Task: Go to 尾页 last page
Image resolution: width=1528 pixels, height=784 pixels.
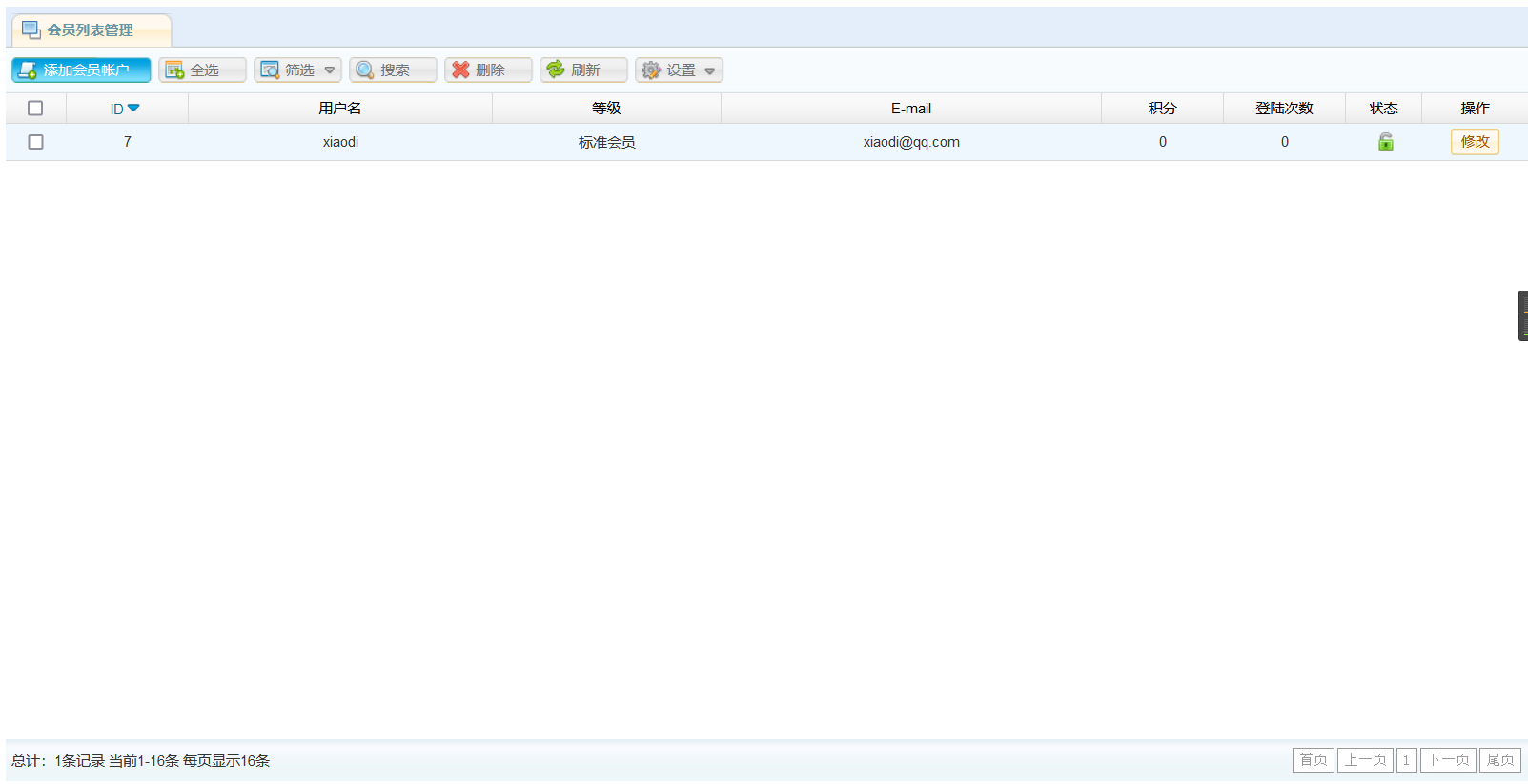Action: (x=1500, y=760)
